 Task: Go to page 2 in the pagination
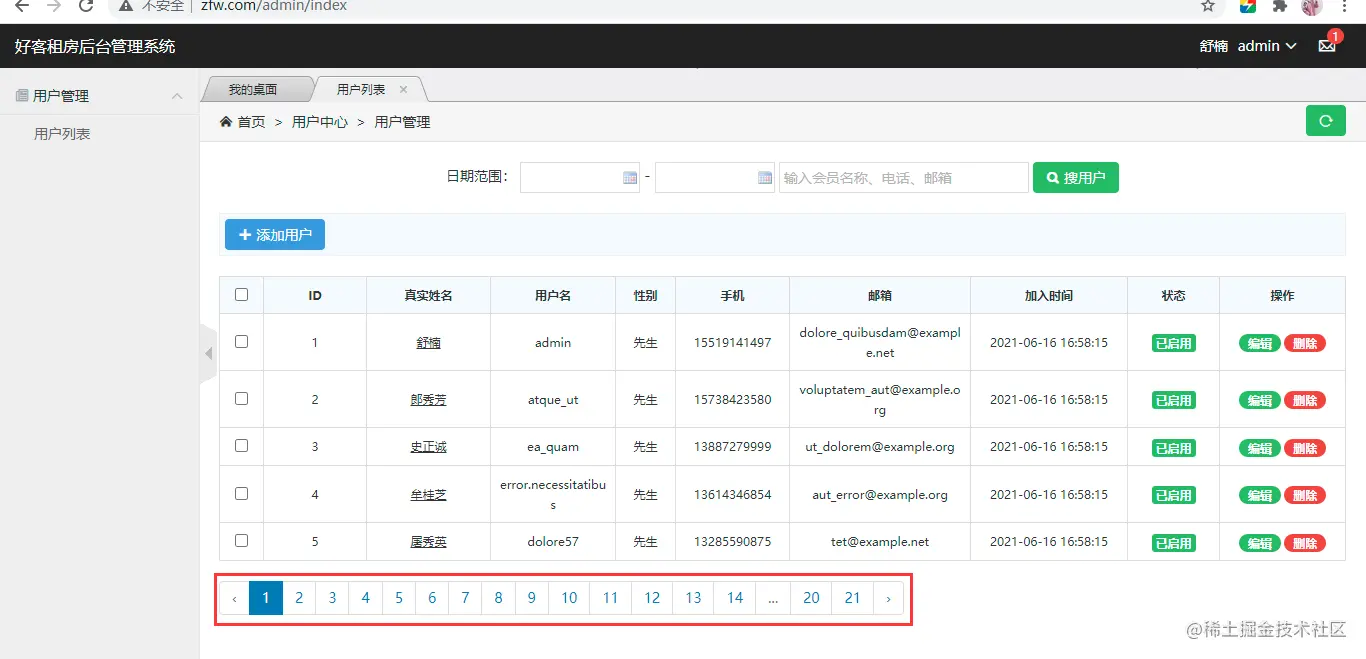click(x=299, y=598)
